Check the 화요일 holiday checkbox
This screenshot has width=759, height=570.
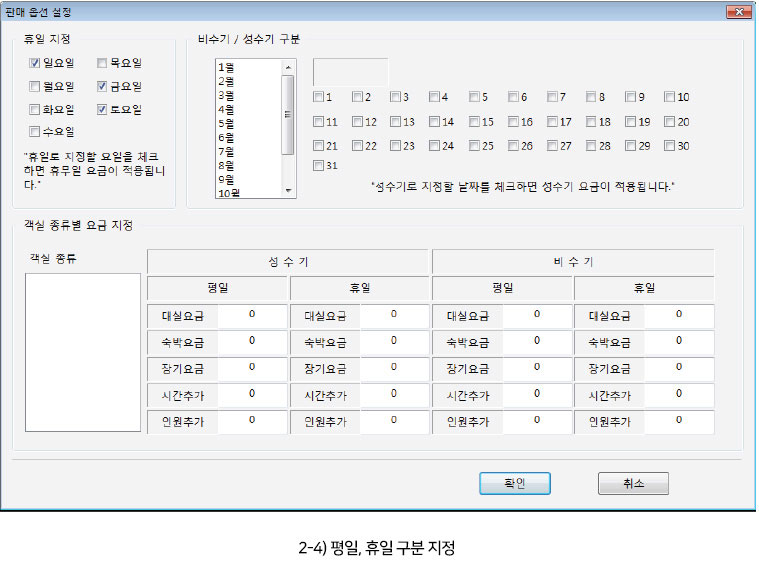coord(34,110)
